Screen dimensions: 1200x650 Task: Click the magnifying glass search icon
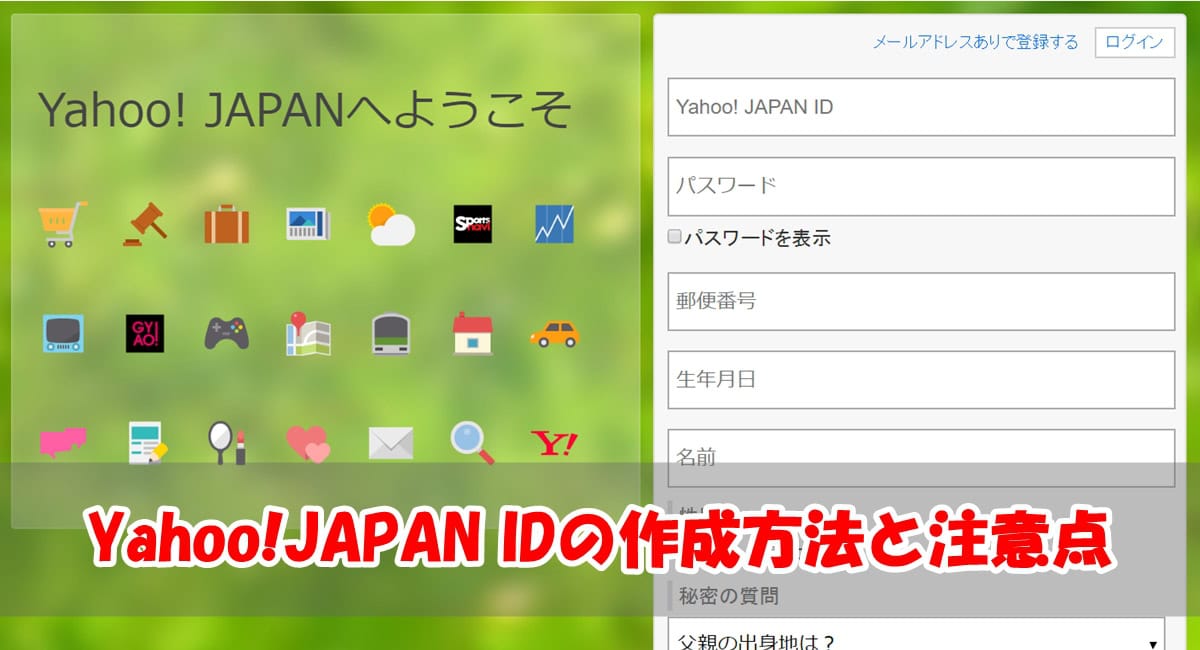(x=472, y=443)
